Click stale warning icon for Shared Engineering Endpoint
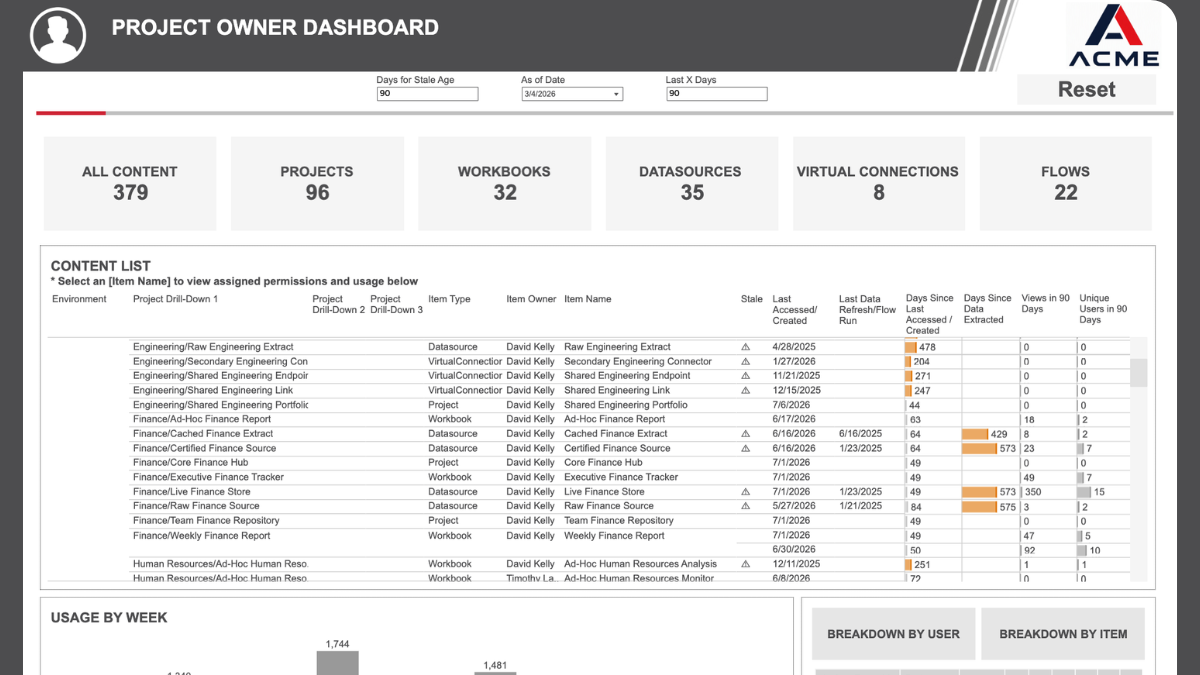 (745, 376)
